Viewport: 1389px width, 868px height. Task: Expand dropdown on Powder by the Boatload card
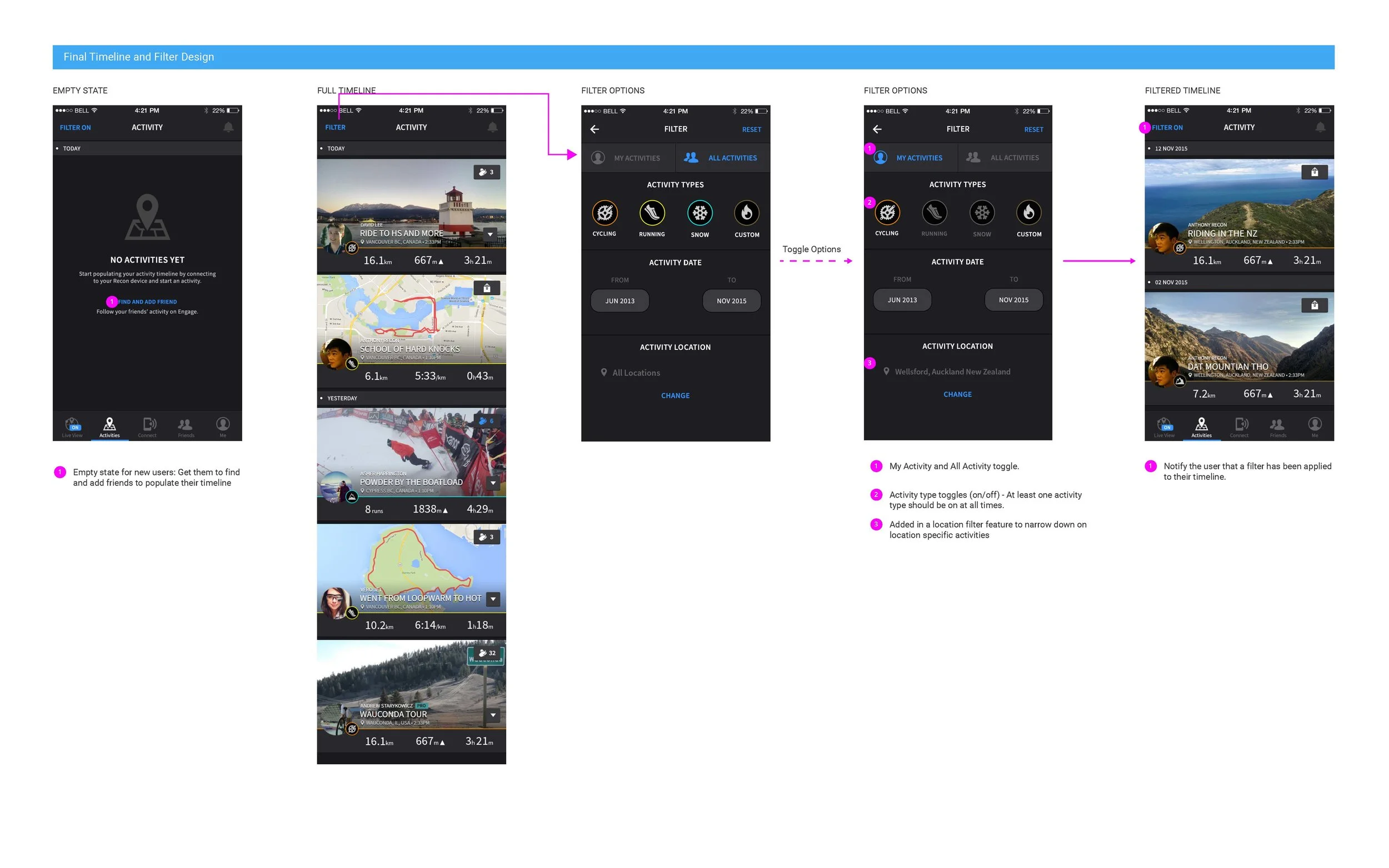coord(493,483)
